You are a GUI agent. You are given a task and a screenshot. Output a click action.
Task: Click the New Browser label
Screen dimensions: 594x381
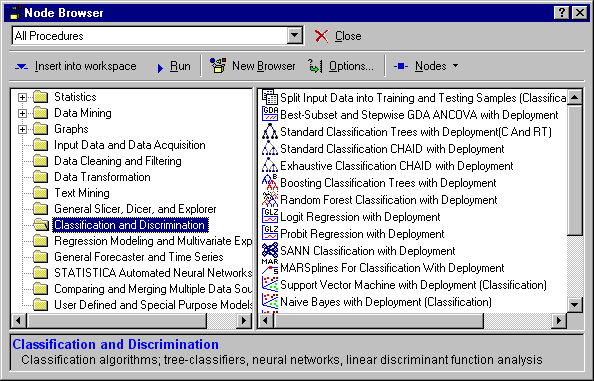(264, 66)
